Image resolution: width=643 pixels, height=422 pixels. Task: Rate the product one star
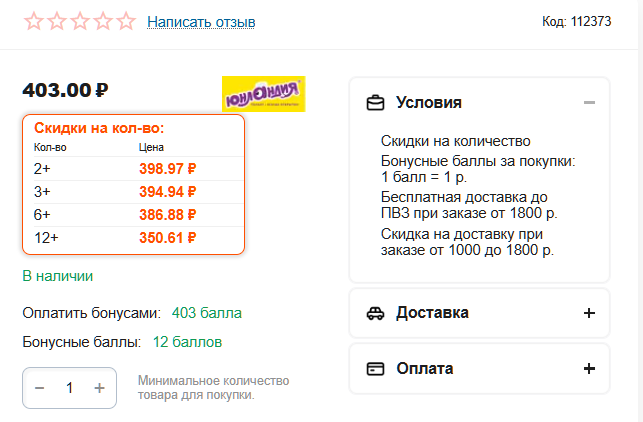(x=34, y=21)
